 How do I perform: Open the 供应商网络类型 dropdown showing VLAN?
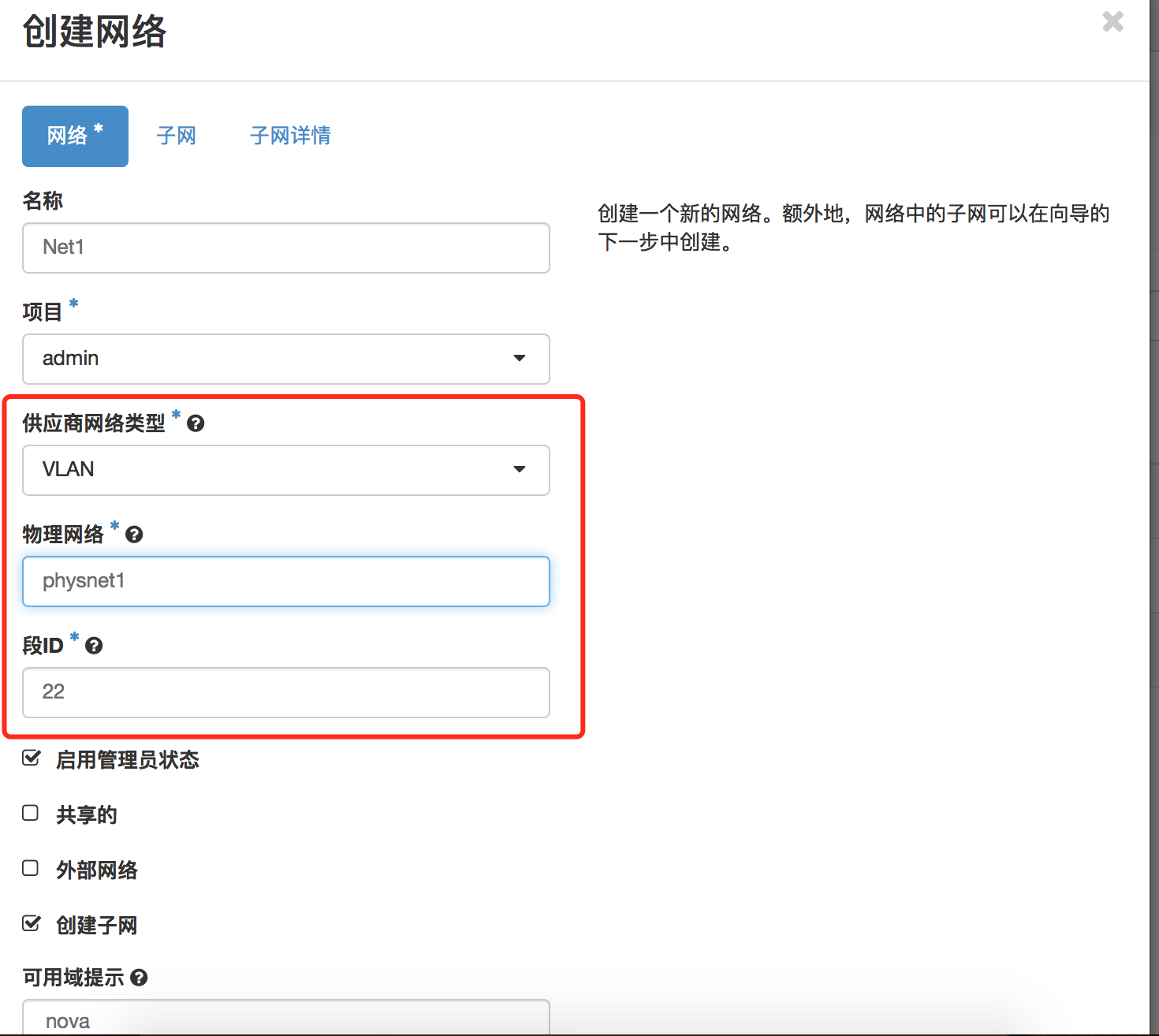pos(286,470)
